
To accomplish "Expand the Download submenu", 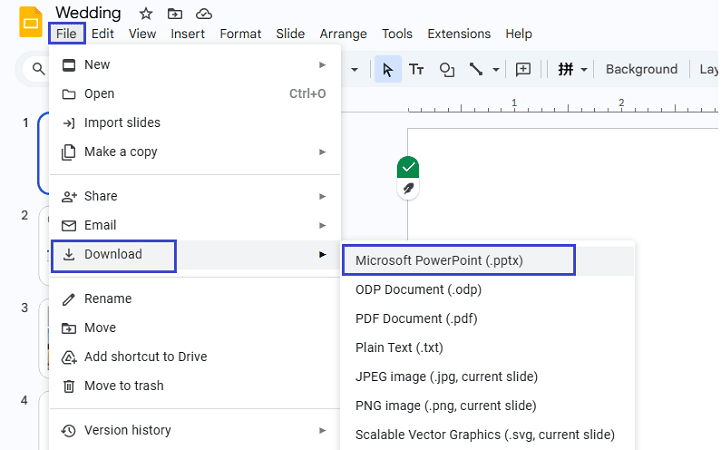I will tap(195, 254).
